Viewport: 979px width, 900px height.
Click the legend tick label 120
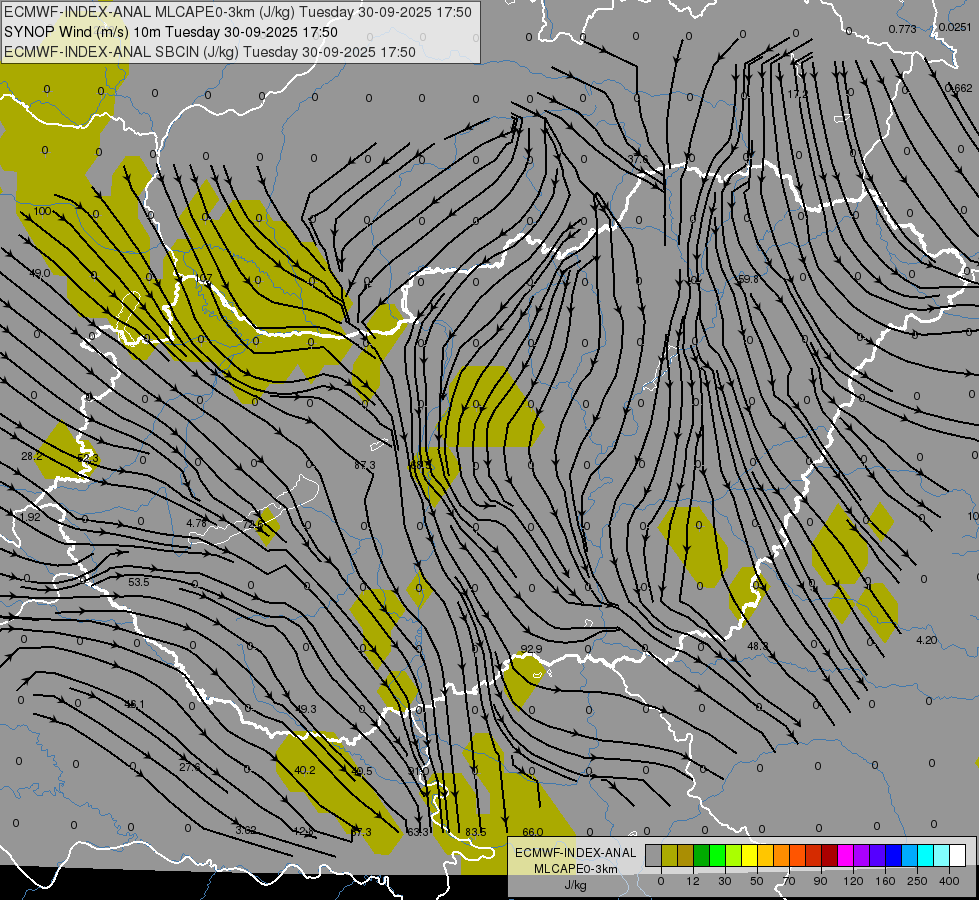[x=853, y=881]
